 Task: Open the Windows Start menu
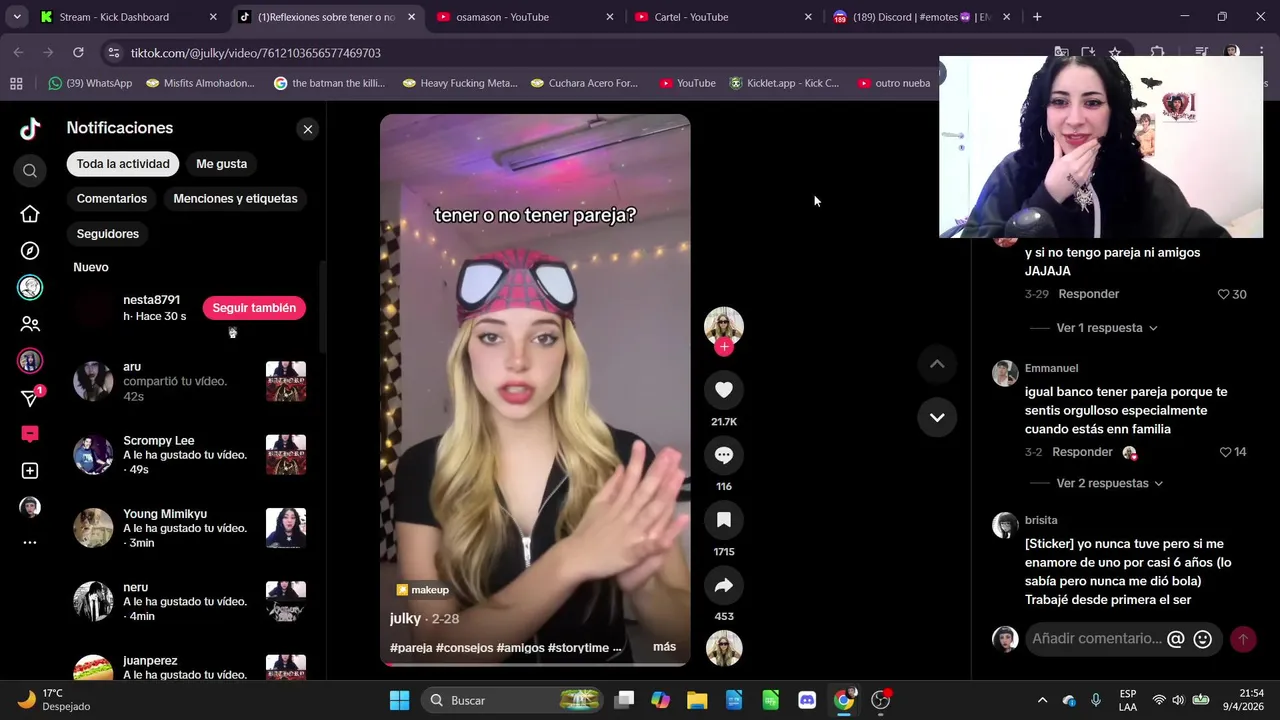399,700
